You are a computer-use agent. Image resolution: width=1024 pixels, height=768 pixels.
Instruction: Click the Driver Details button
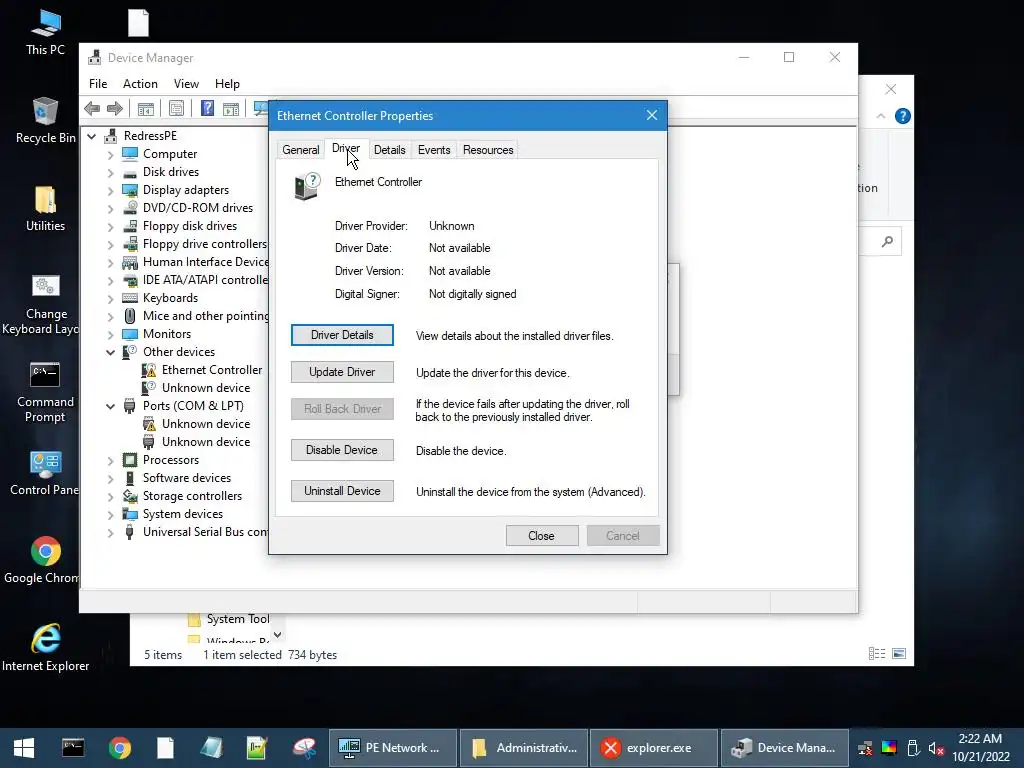pos(342,335)
